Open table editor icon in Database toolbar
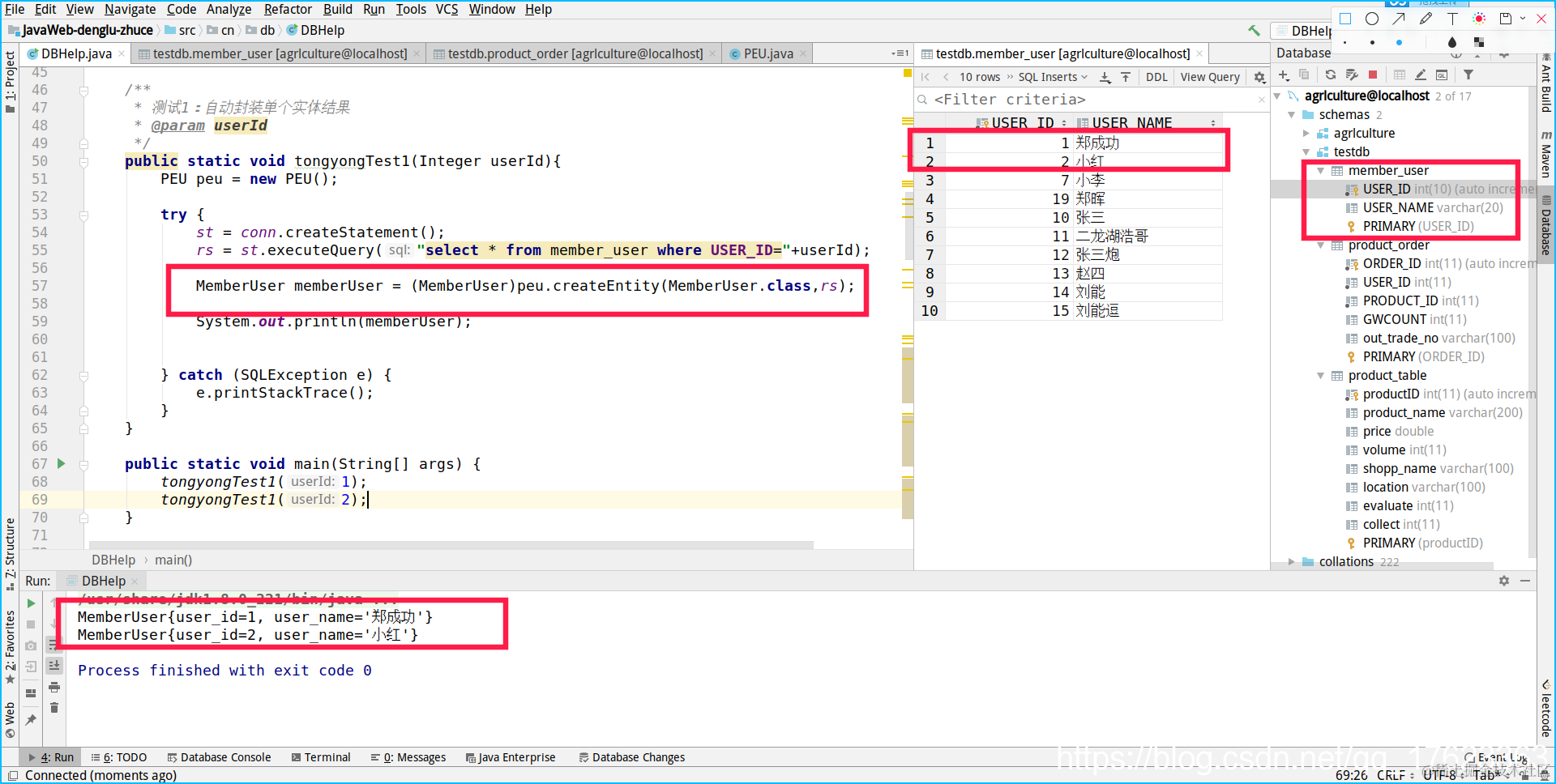Viewport: 1556px width, 784px height. click(x=1400, y=75)
